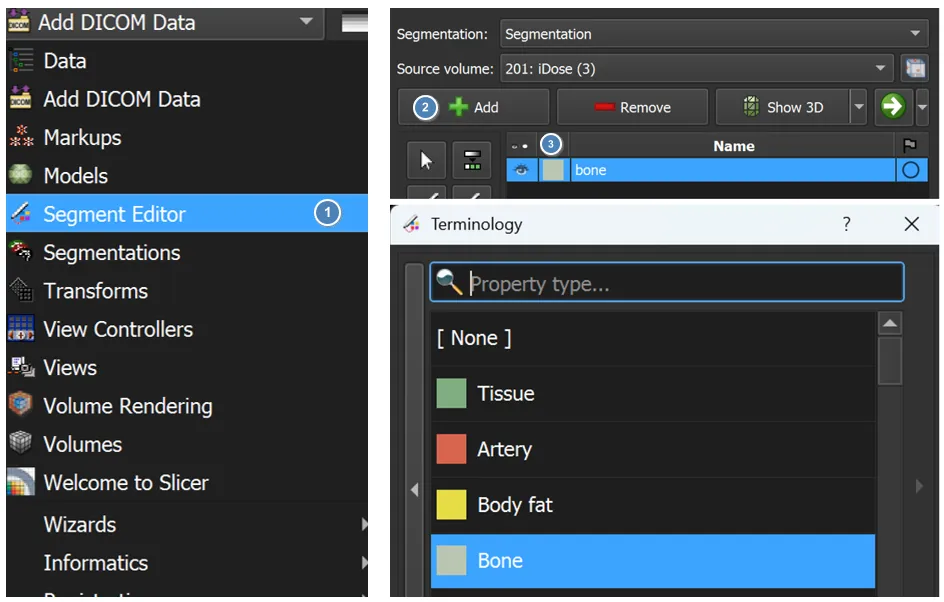Open Show 3D options dropdown arrow

click(859, 107)
